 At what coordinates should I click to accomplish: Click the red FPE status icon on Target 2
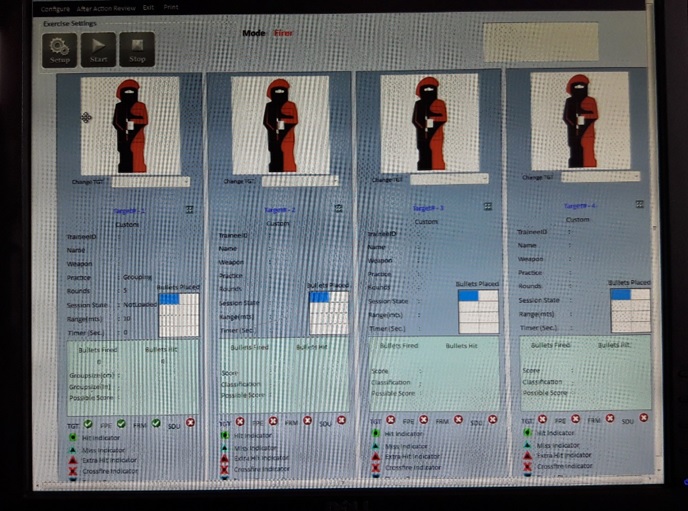click(273, 421)
